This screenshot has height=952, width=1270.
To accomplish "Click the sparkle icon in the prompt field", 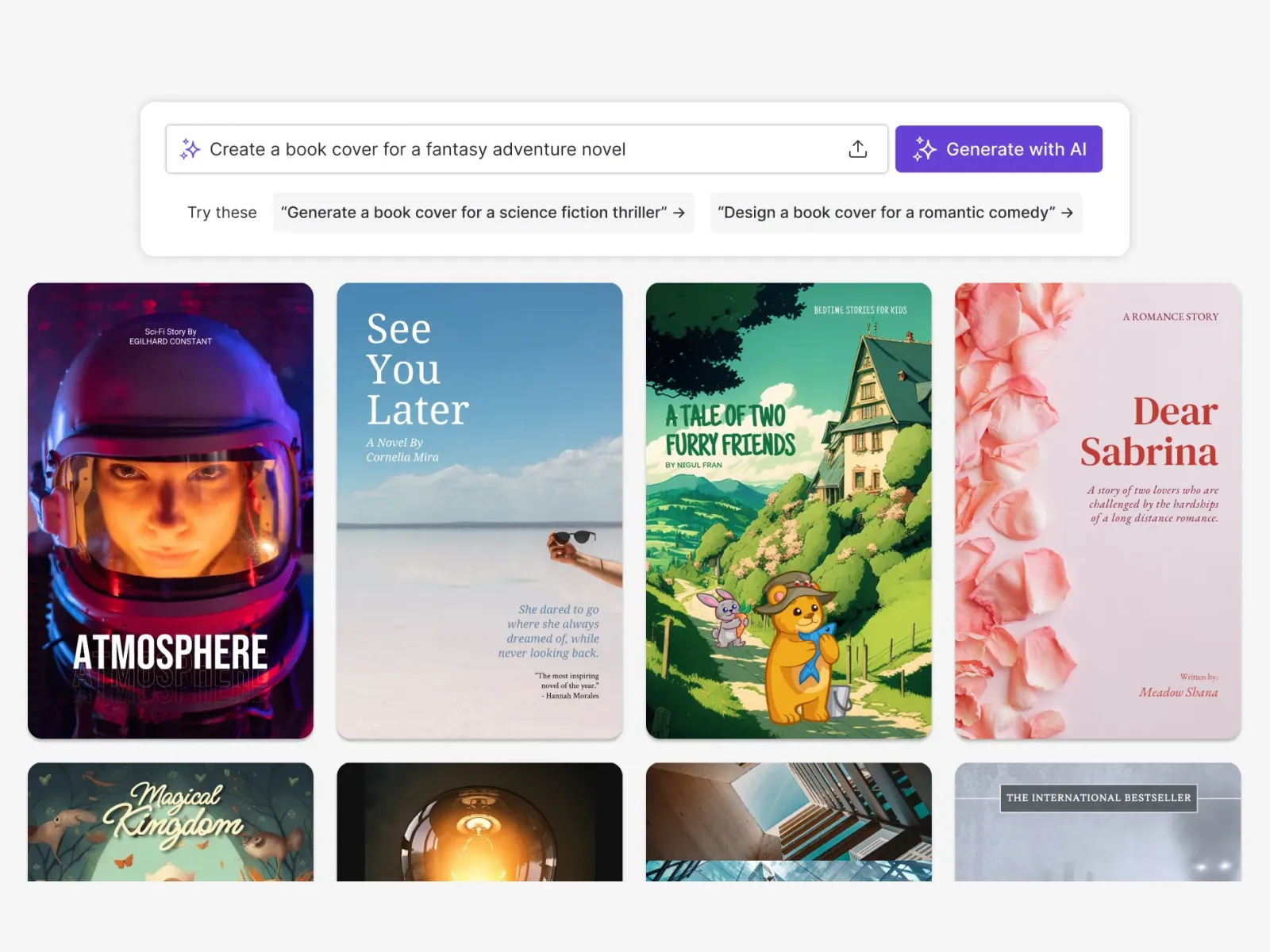I will pyautogui.click(x=190, y=149).
